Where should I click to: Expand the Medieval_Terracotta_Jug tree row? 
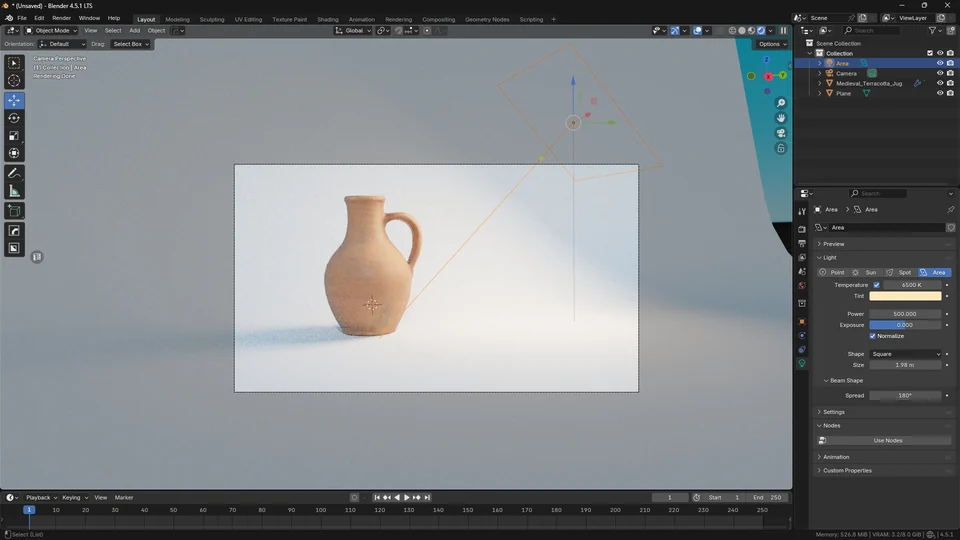coord(820,83)
